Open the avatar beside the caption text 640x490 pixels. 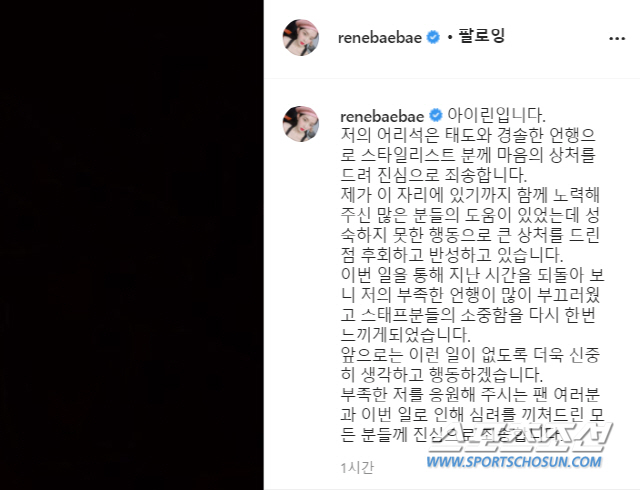point(301,124)
